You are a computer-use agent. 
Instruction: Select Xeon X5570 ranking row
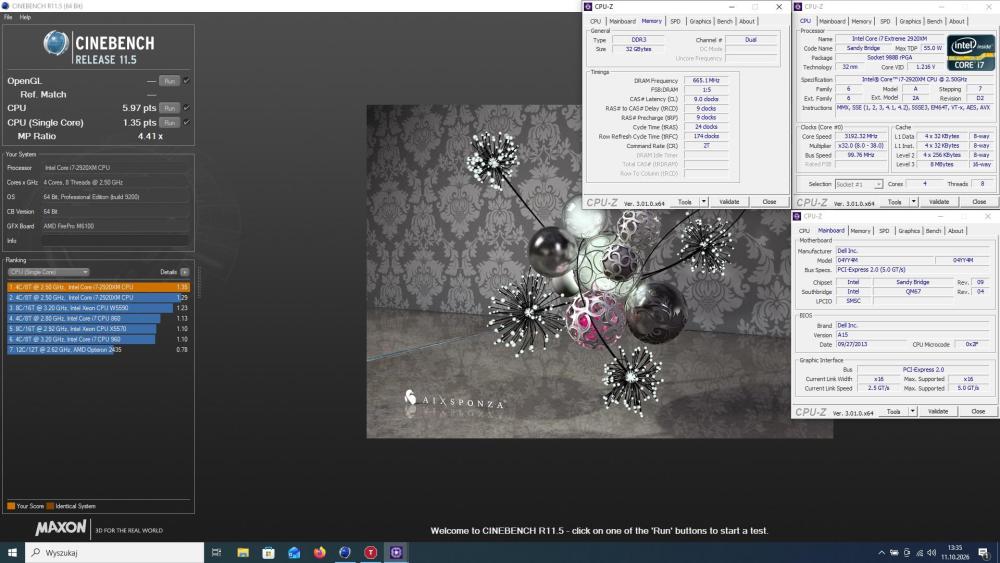click(x=98, y=329)
